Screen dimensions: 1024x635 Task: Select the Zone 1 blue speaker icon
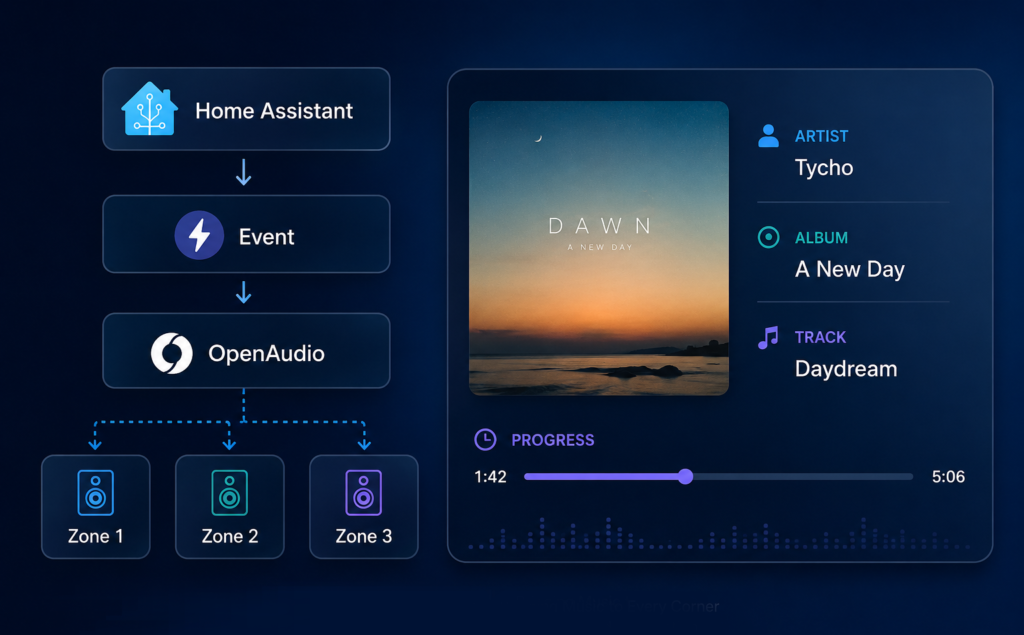click(95, 493)
